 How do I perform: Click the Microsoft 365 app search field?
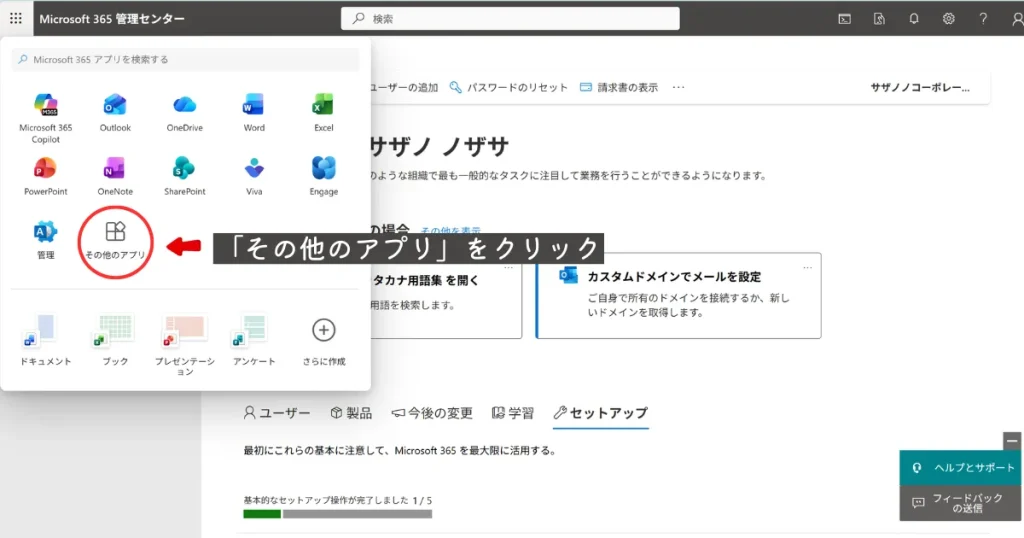(185, 59)
